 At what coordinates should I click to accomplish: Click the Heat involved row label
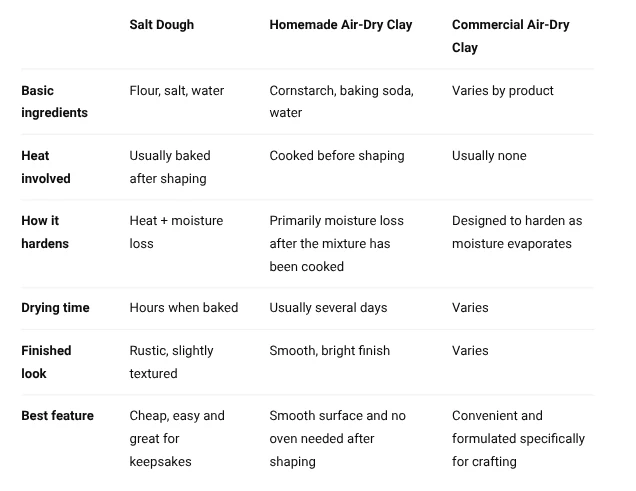(x=46, y=167)
